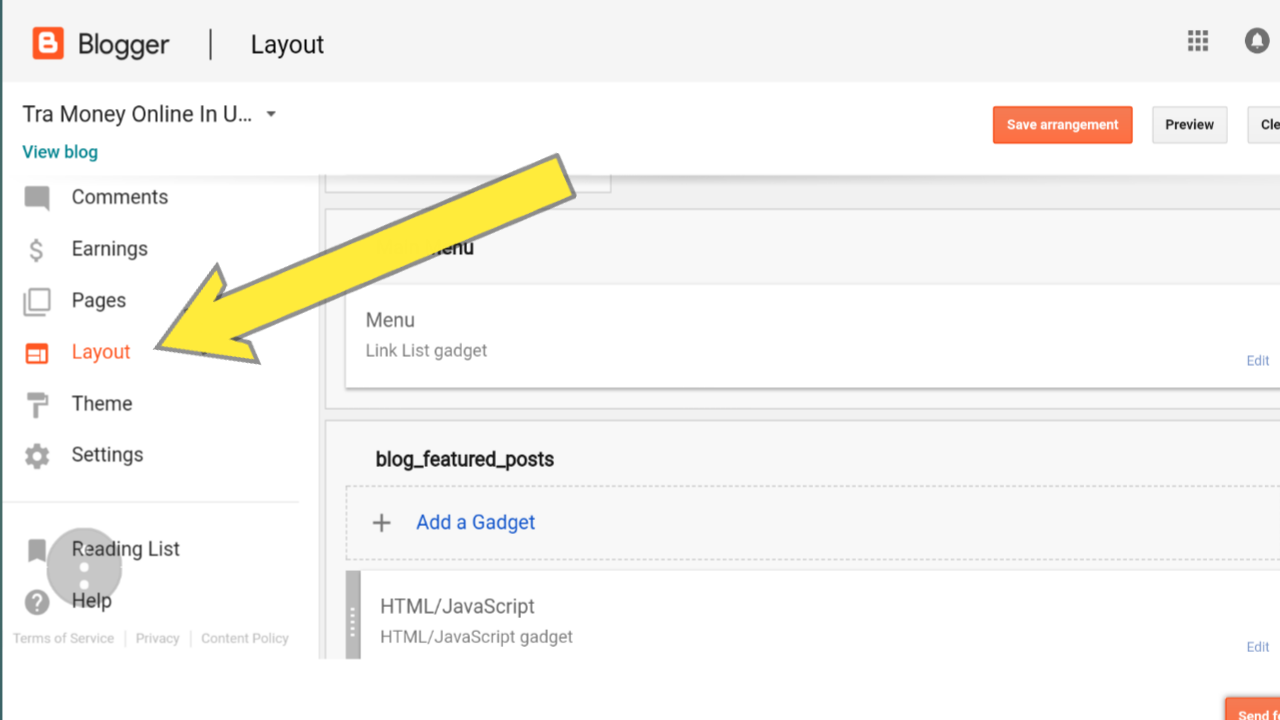Open the Google apps grid
The width and height of the screenshot is (1280, 720).
pos(1198,41)
